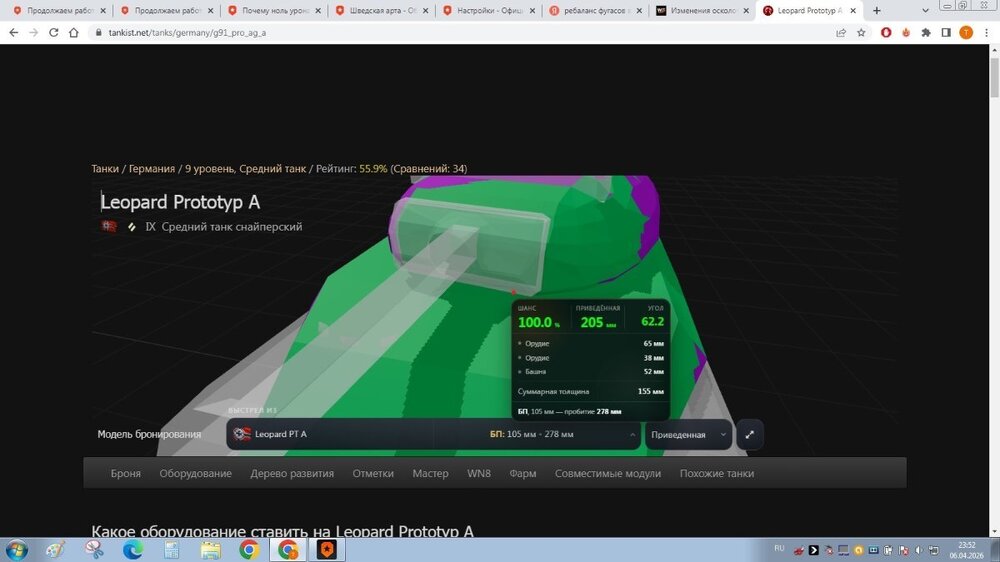Follow the Германия breadcrumb link

pyautogui.click(x=152, y=168)
